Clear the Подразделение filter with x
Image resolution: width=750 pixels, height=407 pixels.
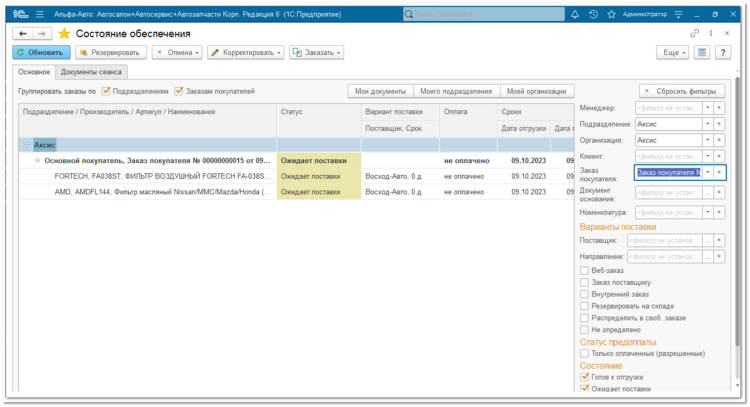[719, 124]
